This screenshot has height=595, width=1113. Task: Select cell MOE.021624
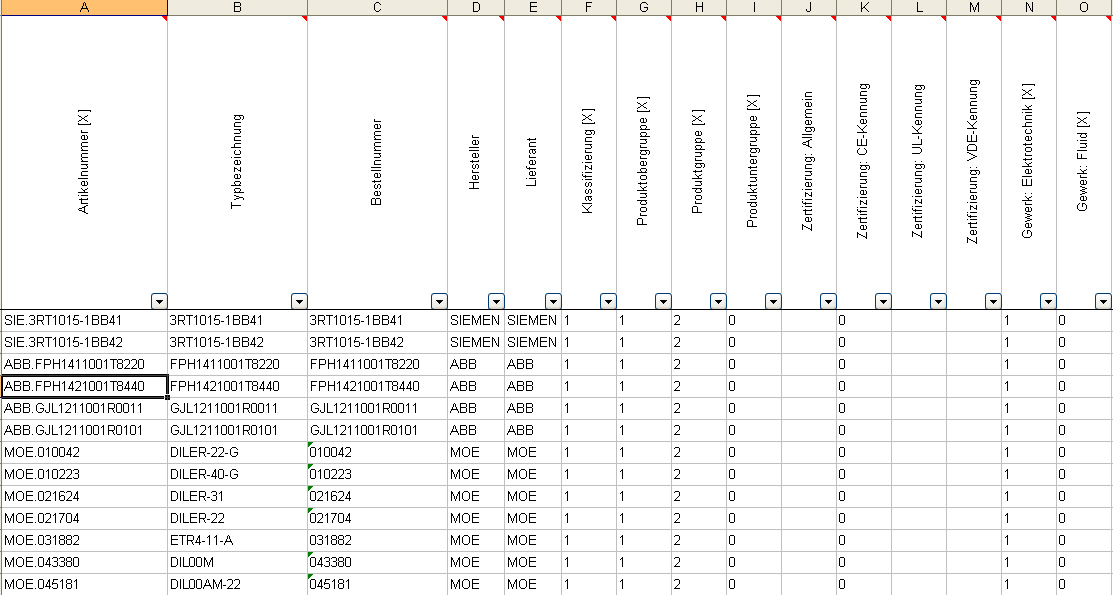coord(84,497)
